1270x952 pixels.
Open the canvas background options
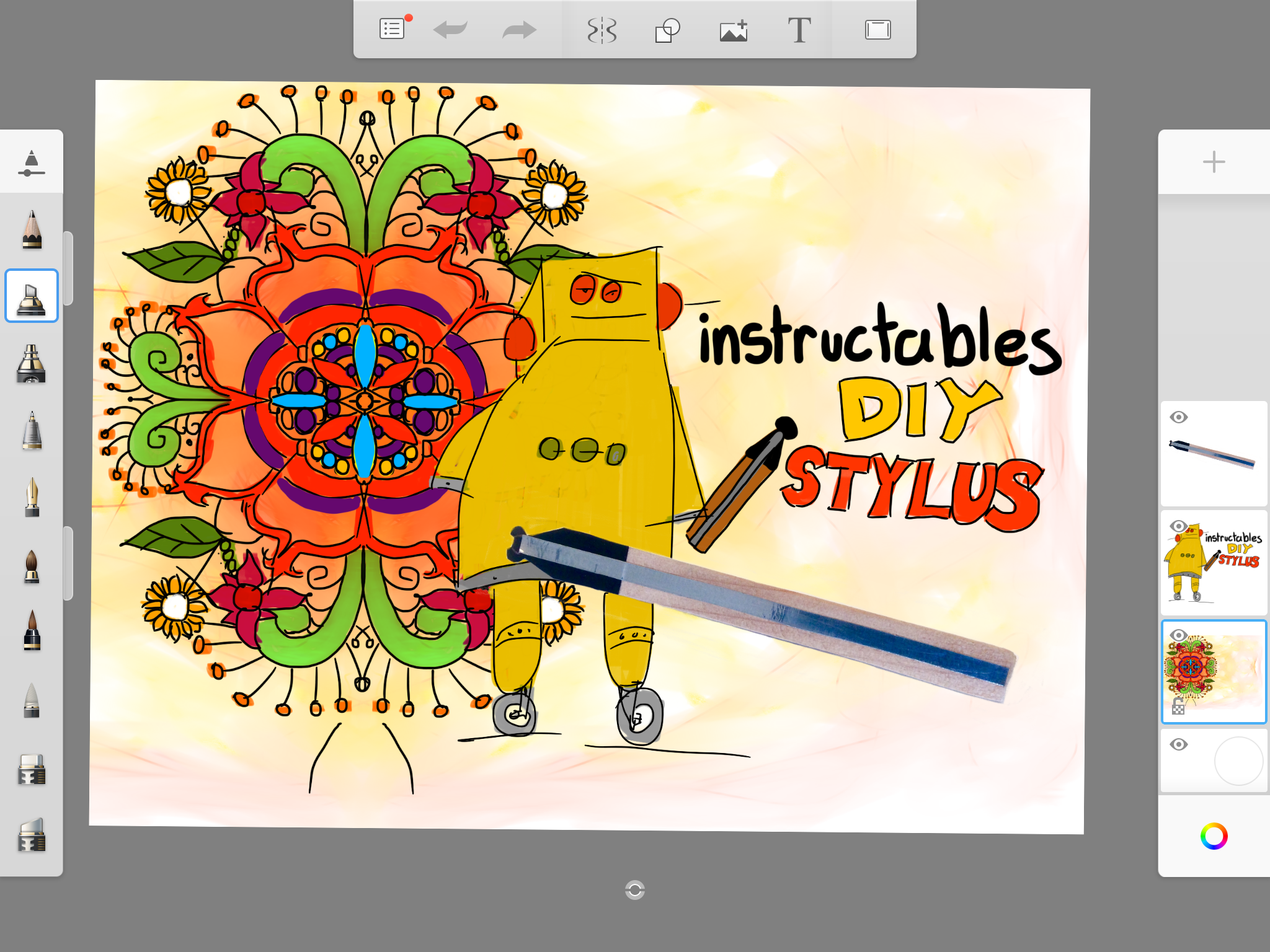(x=877, y=29)
